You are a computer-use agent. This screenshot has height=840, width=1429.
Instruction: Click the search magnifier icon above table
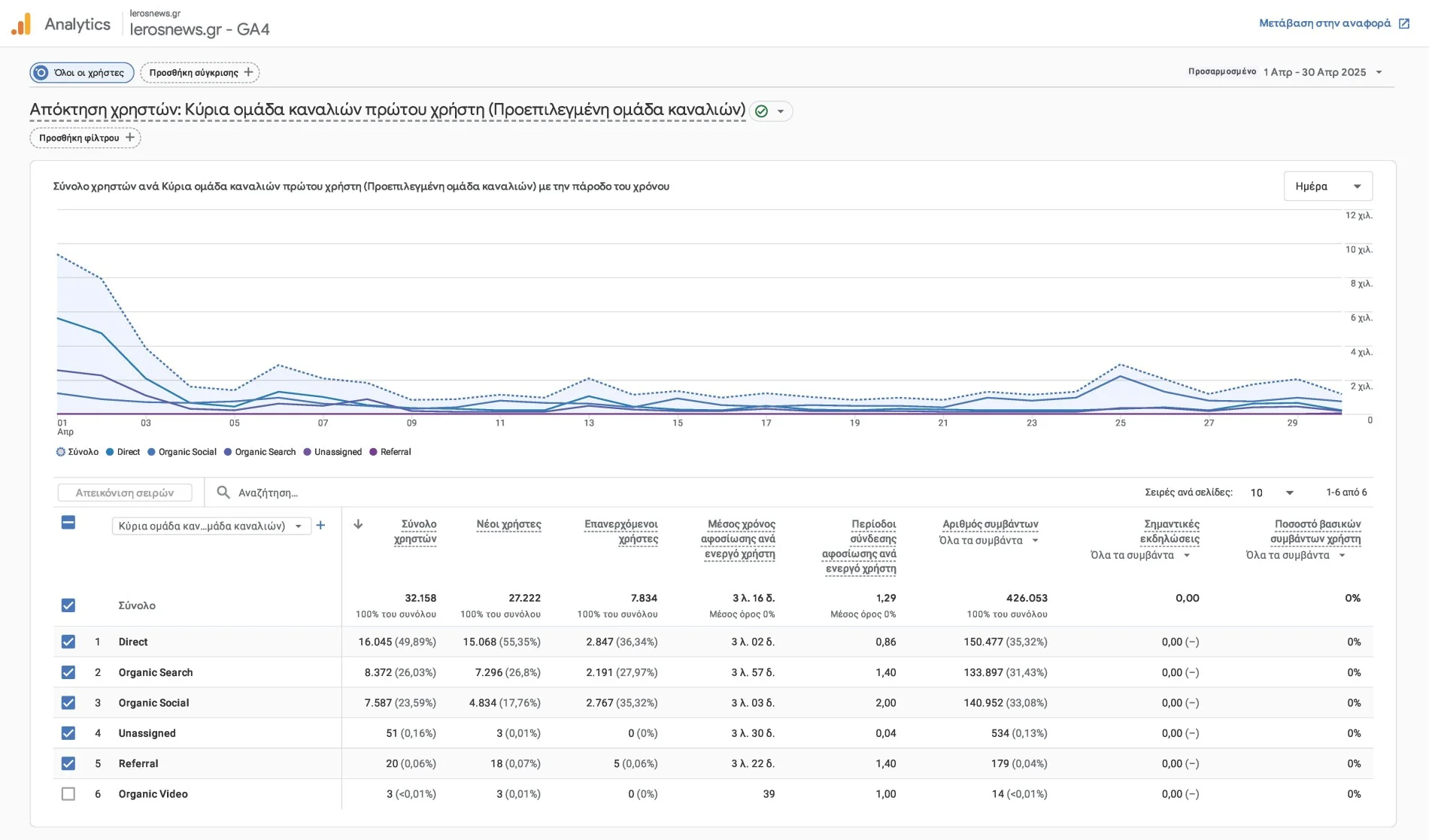(223, 493)
